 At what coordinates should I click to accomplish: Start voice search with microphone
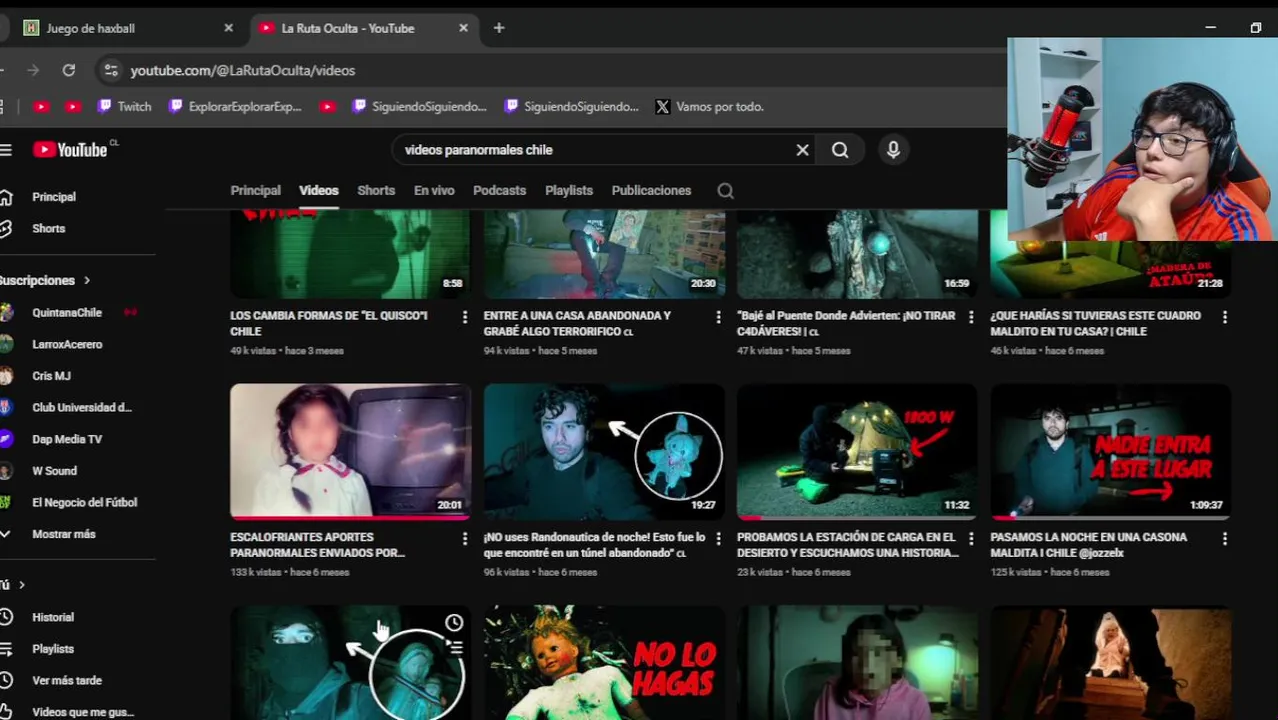pyautogui.click(x=893, y=150)
